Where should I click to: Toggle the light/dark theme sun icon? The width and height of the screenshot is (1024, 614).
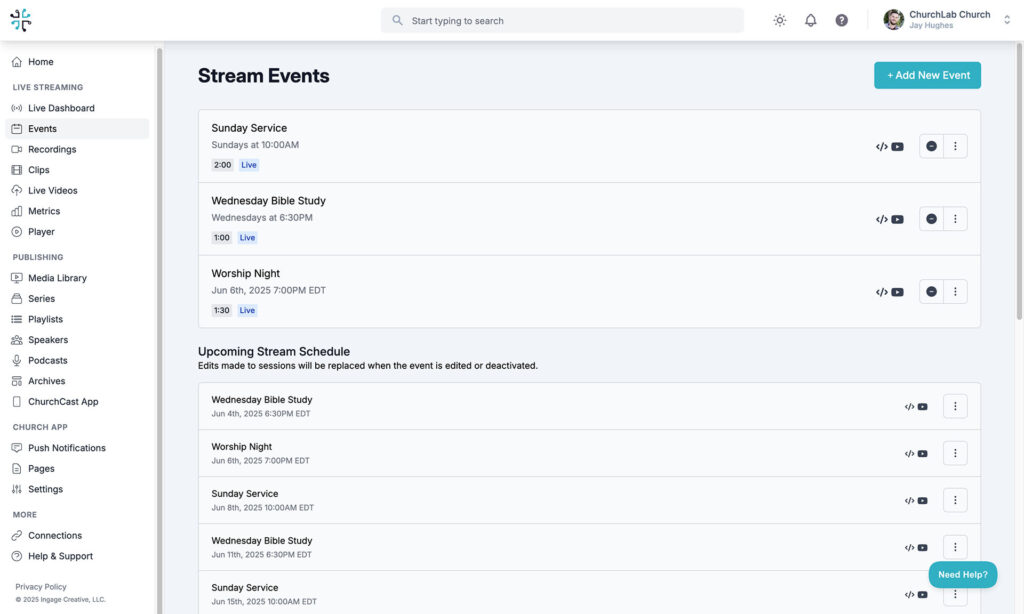pyautogui.click(x=780, y=20)
